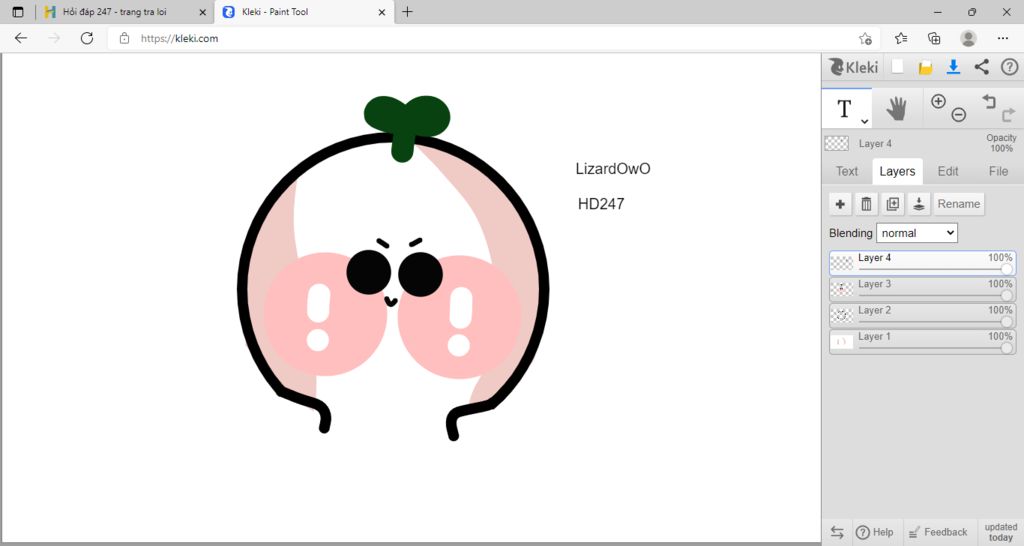Viewport: 1024px width, 546px height.
Task: Click the Layer 2 opacity slider handle
Action: click(1006, 321)
